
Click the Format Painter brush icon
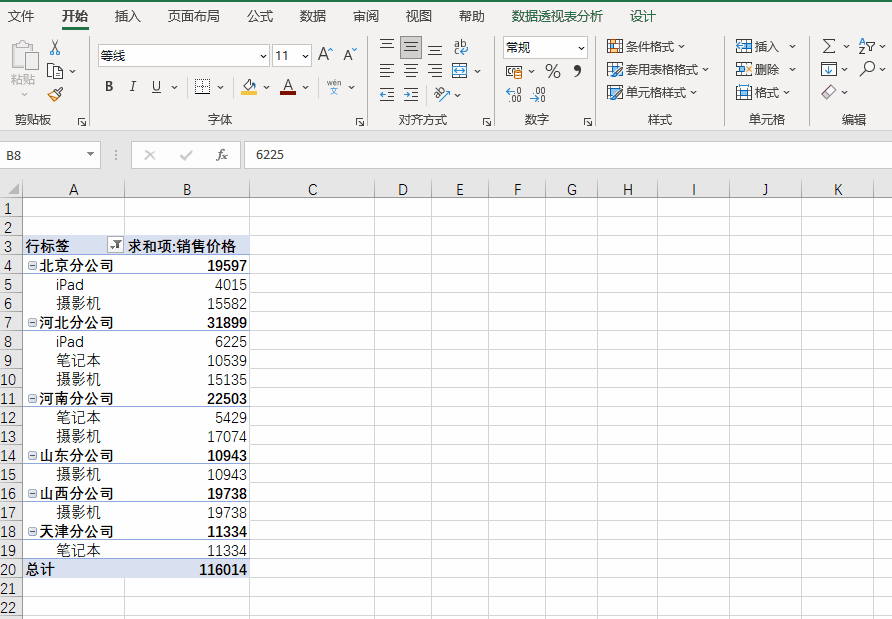(x=55, y=94)
